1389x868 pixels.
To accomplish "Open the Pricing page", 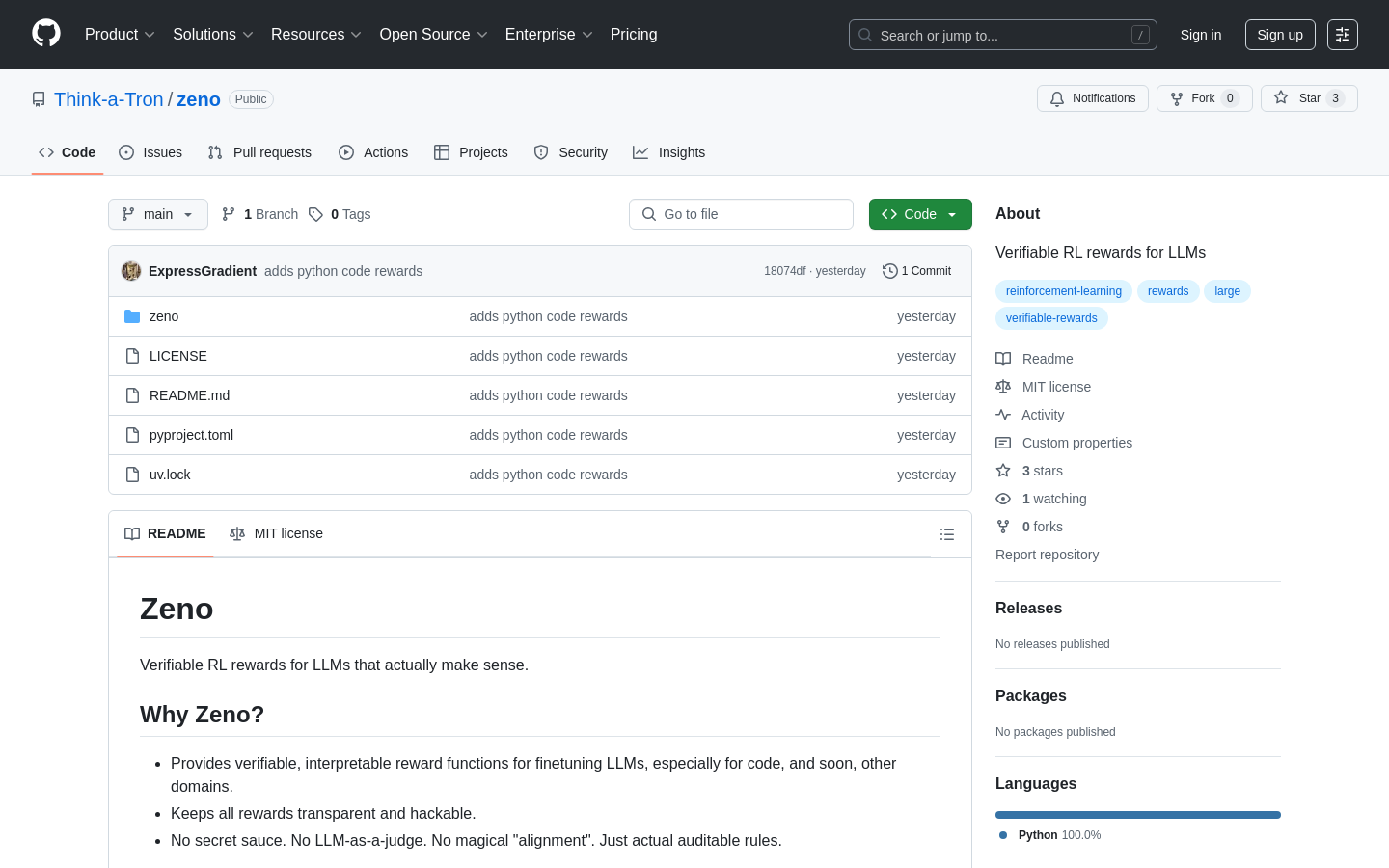I will pos(634,35).
